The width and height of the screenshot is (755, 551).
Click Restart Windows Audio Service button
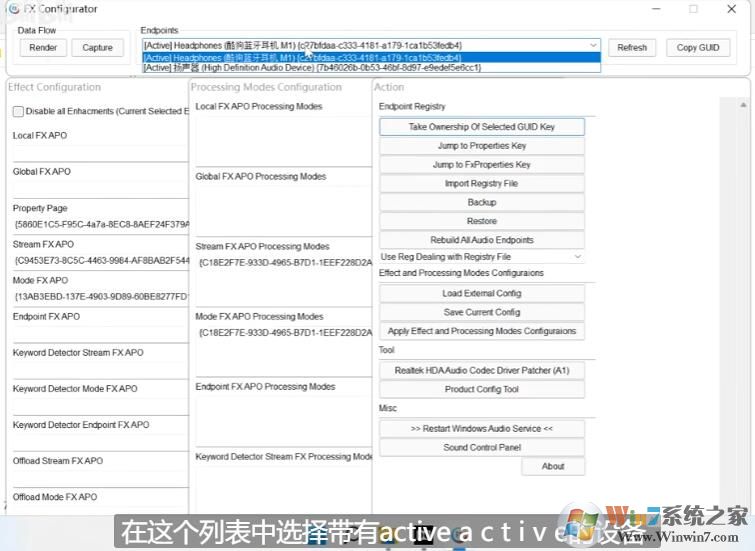[x=482, y=429]
